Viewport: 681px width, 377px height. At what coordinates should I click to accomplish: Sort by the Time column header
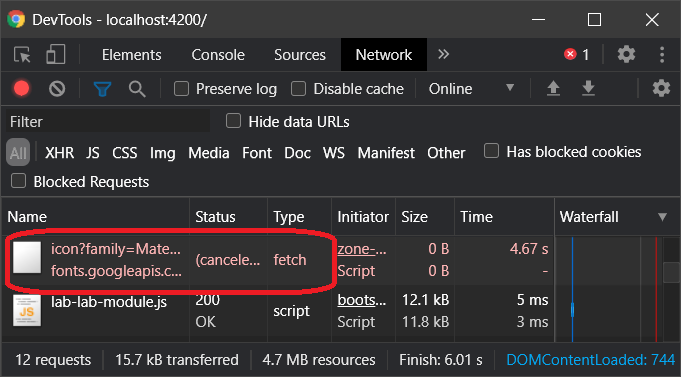pos(505,217)
